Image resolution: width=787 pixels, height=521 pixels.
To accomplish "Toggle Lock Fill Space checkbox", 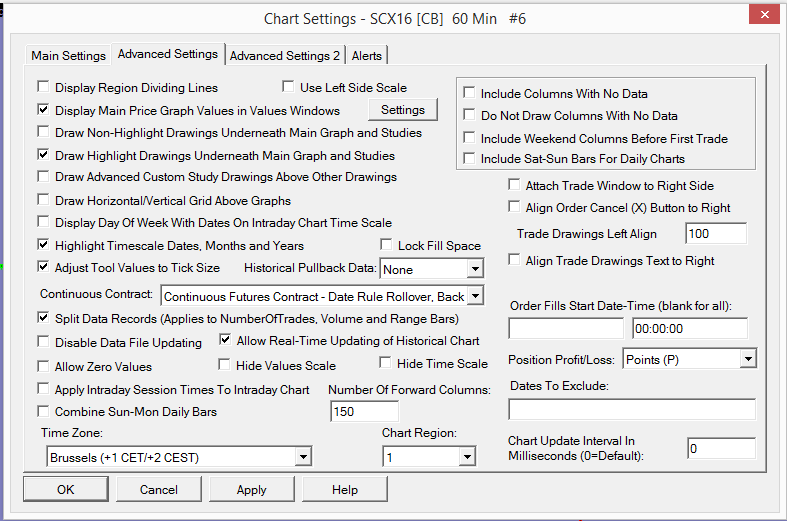I will pos(386,244).
